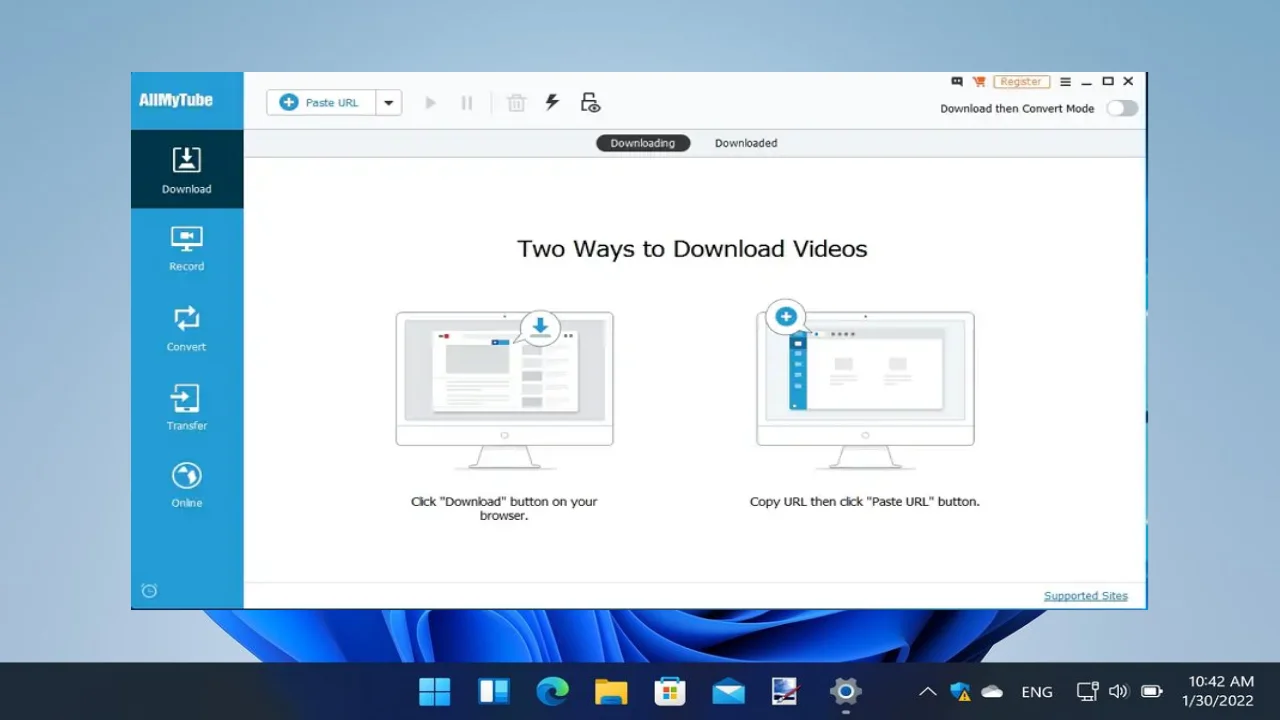This screenshot has width=1280, height=720.
Task: Start downloads with the play icon
Action: click(x=430, y=102)
